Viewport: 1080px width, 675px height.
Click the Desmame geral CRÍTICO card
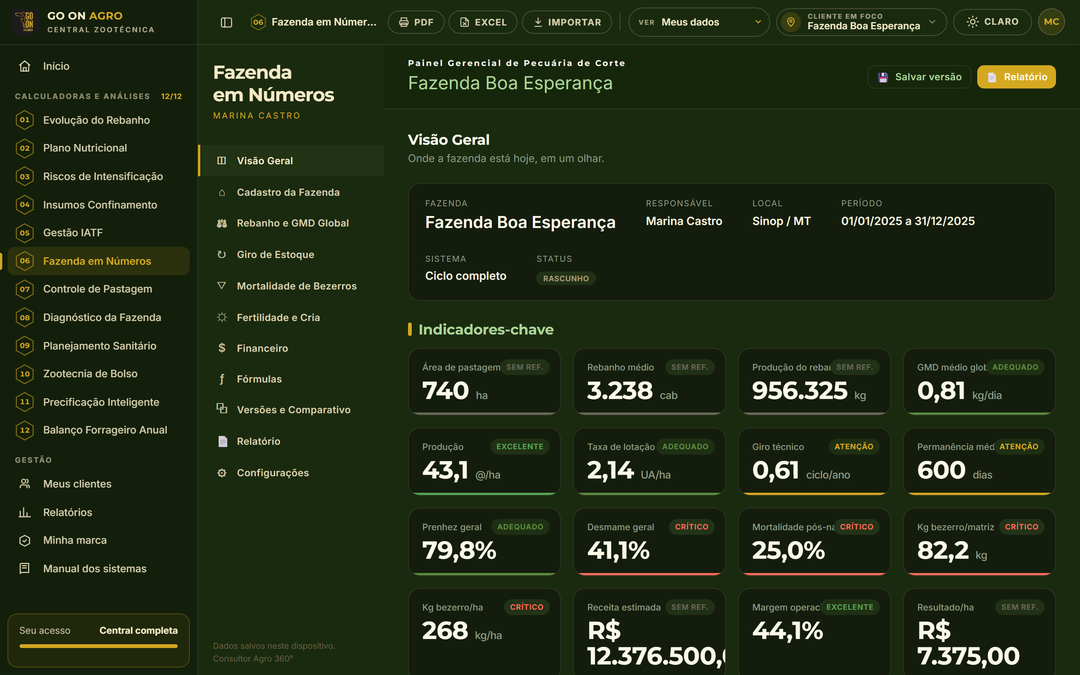point(649,541)
